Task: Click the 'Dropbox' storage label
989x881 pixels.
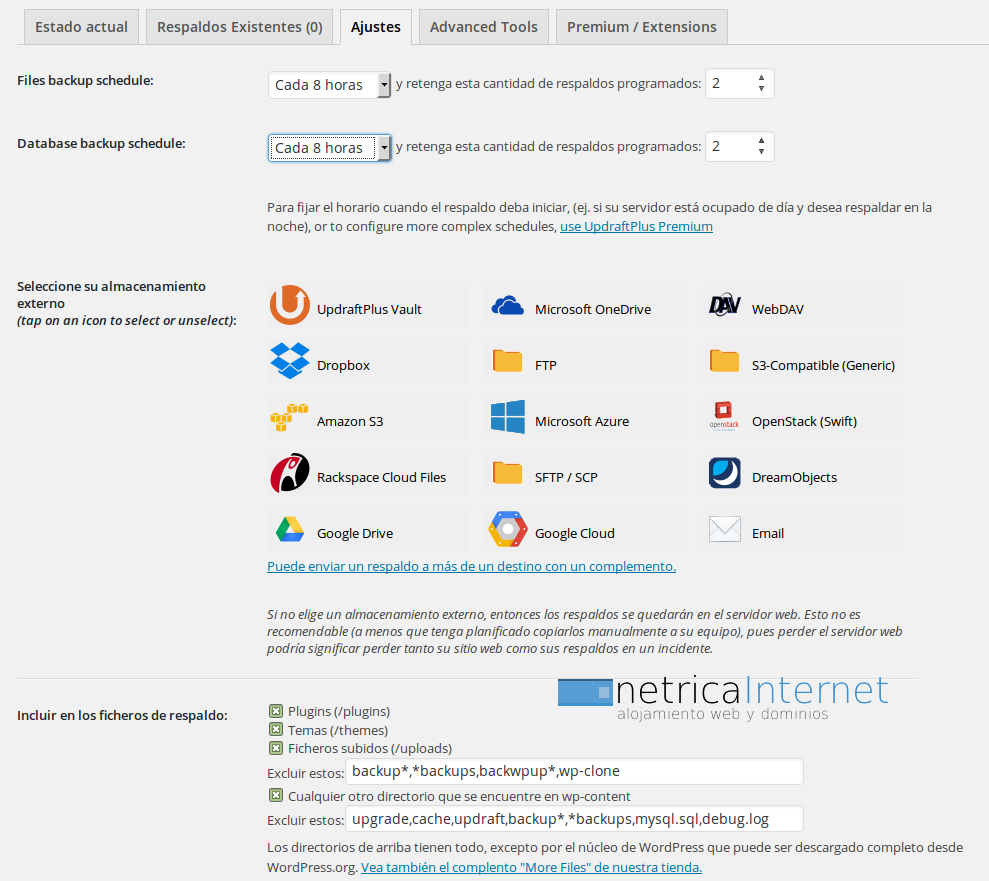Action: click(x=343, y=366)
